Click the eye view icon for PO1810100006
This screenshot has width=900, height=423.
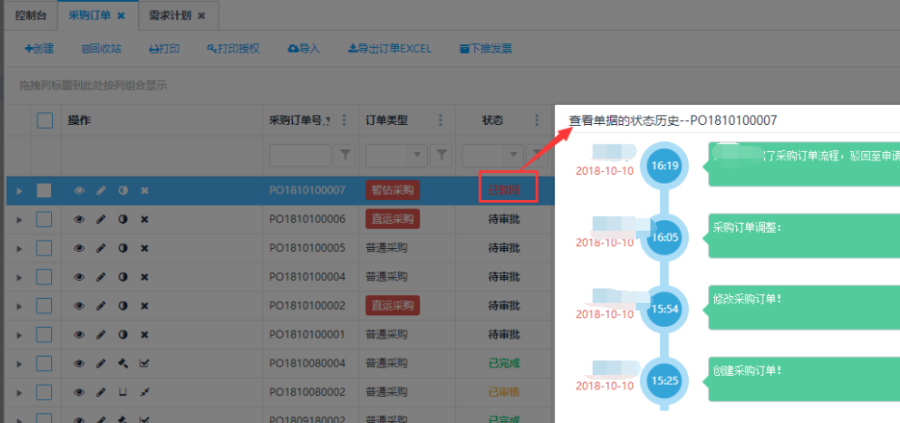pyautogui.click(x=80, y=219)
